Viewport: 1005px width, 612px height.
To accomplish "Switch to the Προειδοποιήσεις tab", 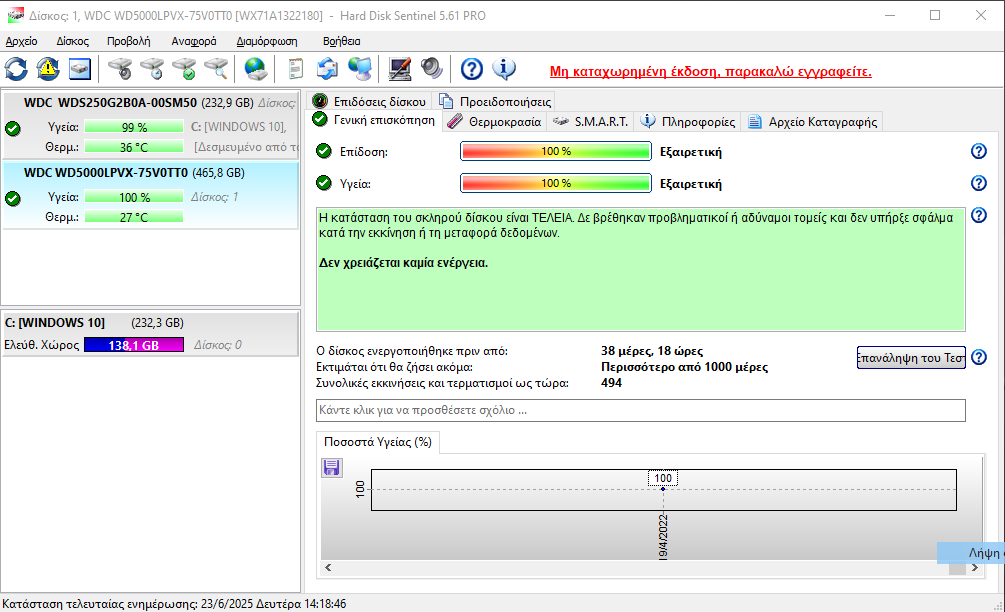I will (495, 101).
